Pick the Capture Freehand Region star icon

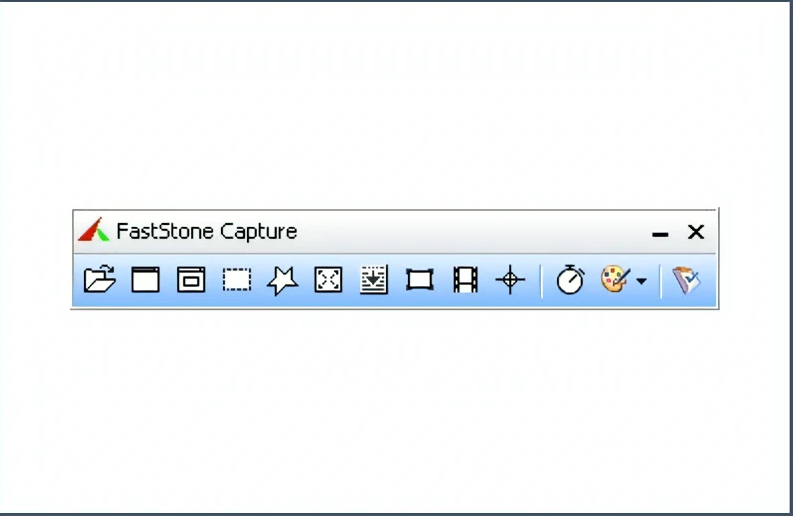tap(282, 280)
